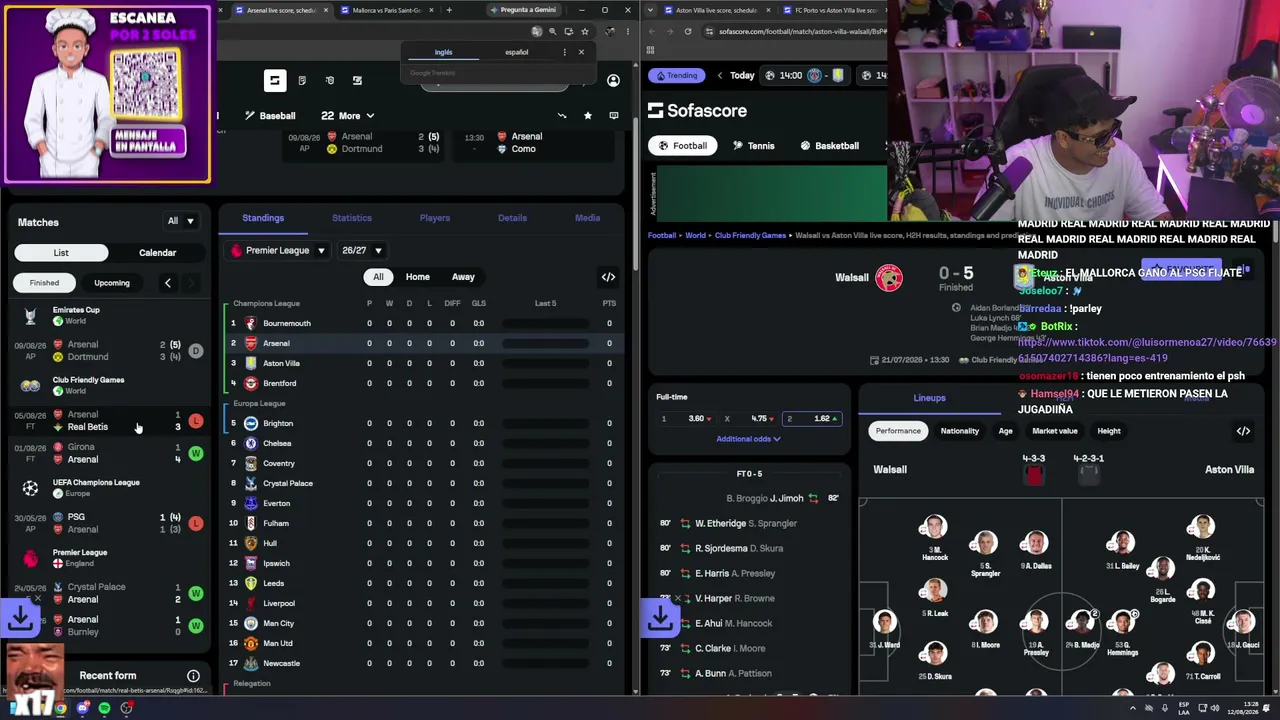Select the español translate option
Screen dimensions: 1280x720
[x=517, y=52]
